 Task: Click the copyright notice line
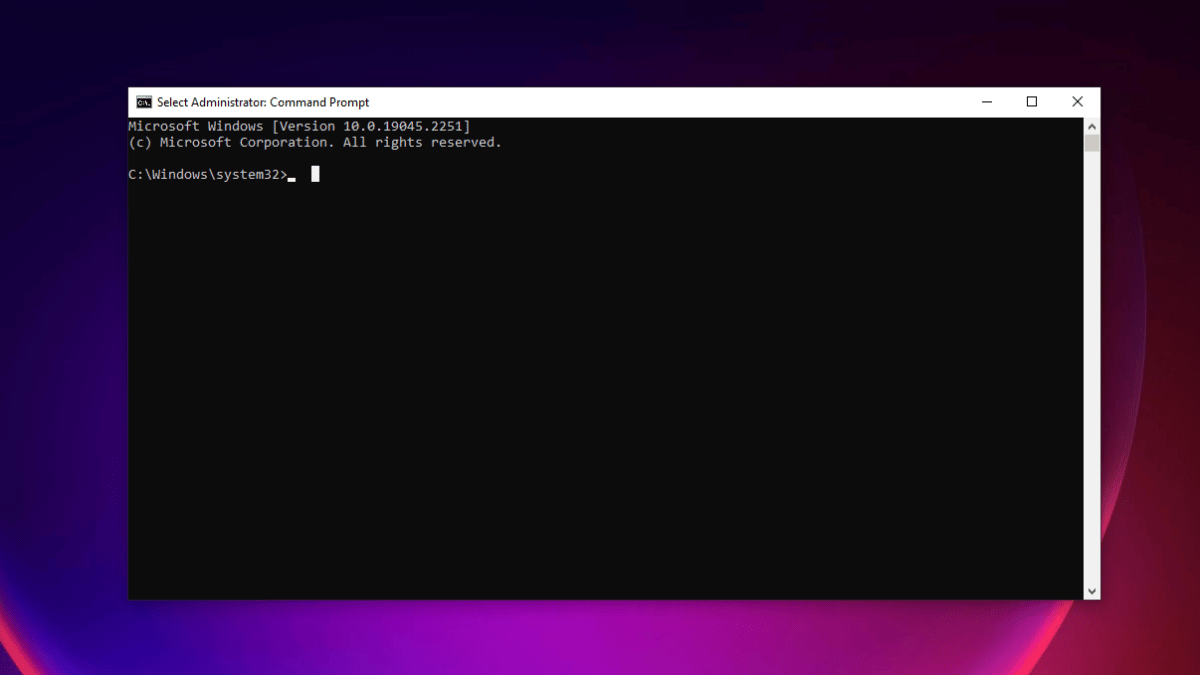[314, 142]
